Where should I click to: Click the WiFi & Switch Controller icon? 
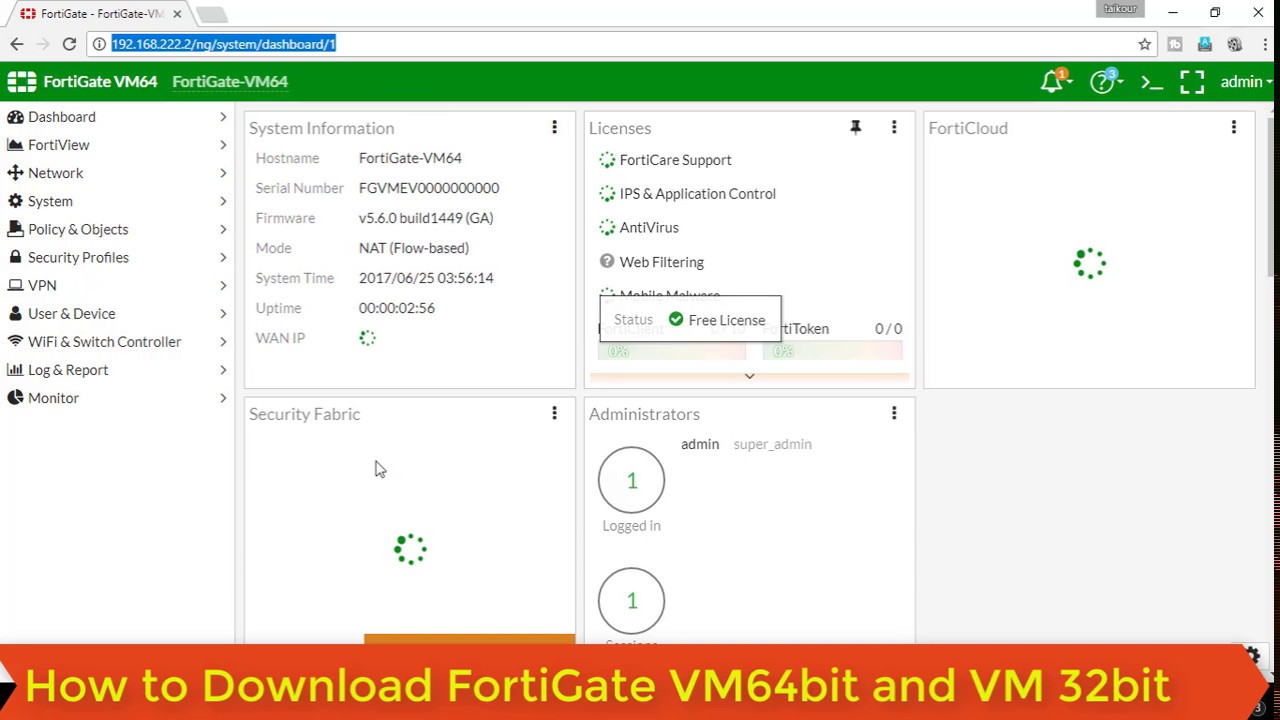coord(15,341)
